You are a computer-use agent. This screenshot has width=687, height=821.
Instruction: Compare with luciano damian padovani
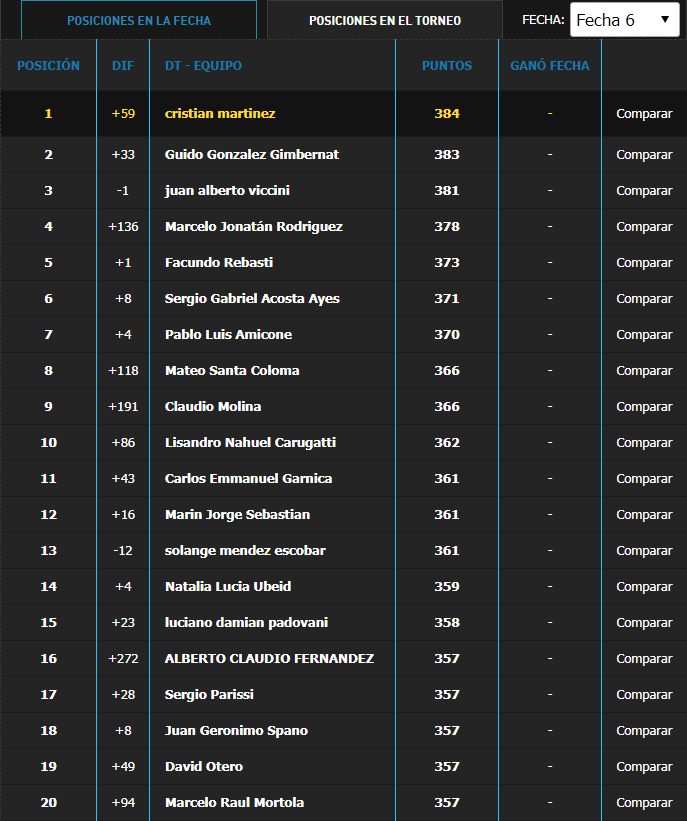(644, 623)
